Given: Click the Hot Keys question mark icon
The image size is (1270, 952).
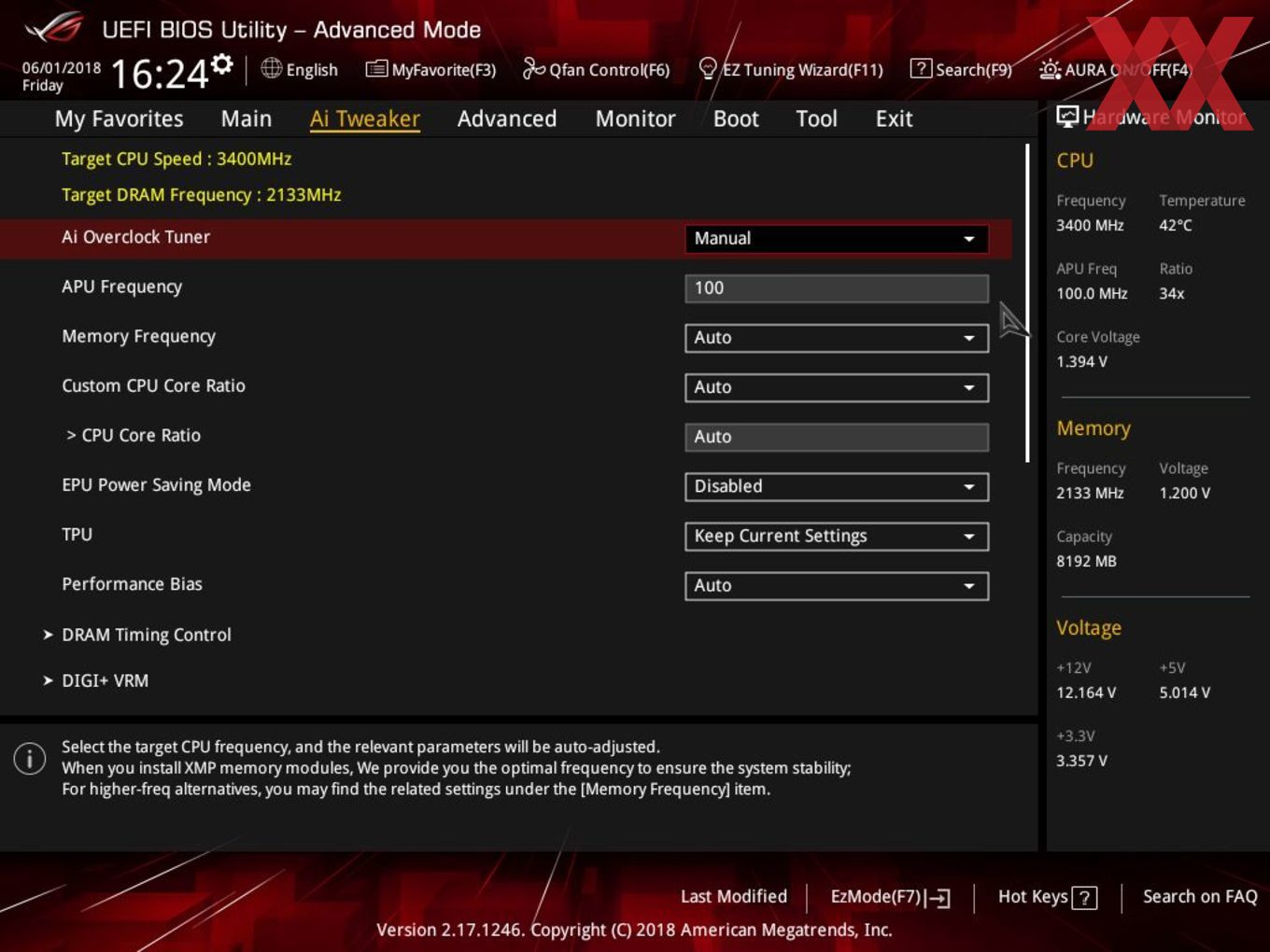Looking at the screenshot, I should click(1084, 898).
